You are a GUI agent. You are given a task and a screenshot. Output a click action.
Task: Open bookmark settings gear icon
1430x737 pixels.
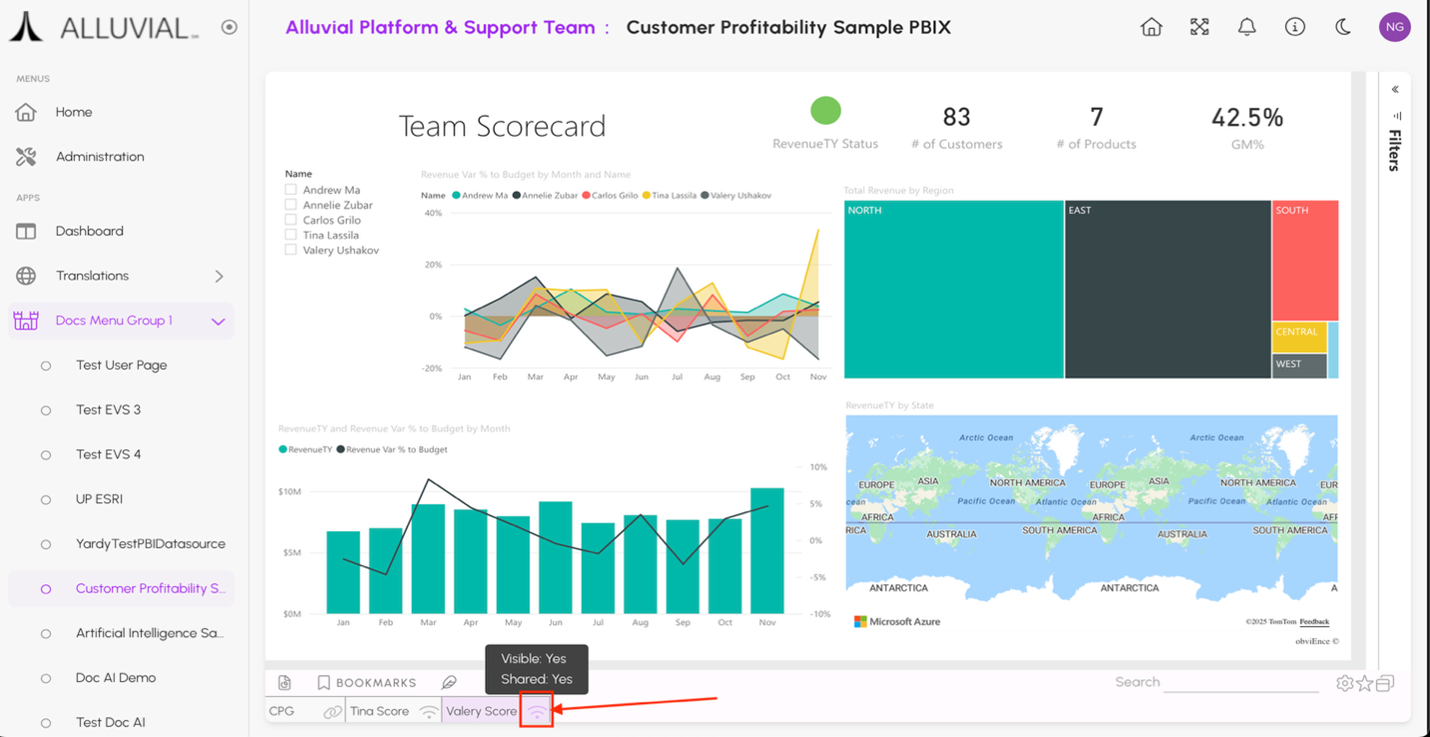1345,683
